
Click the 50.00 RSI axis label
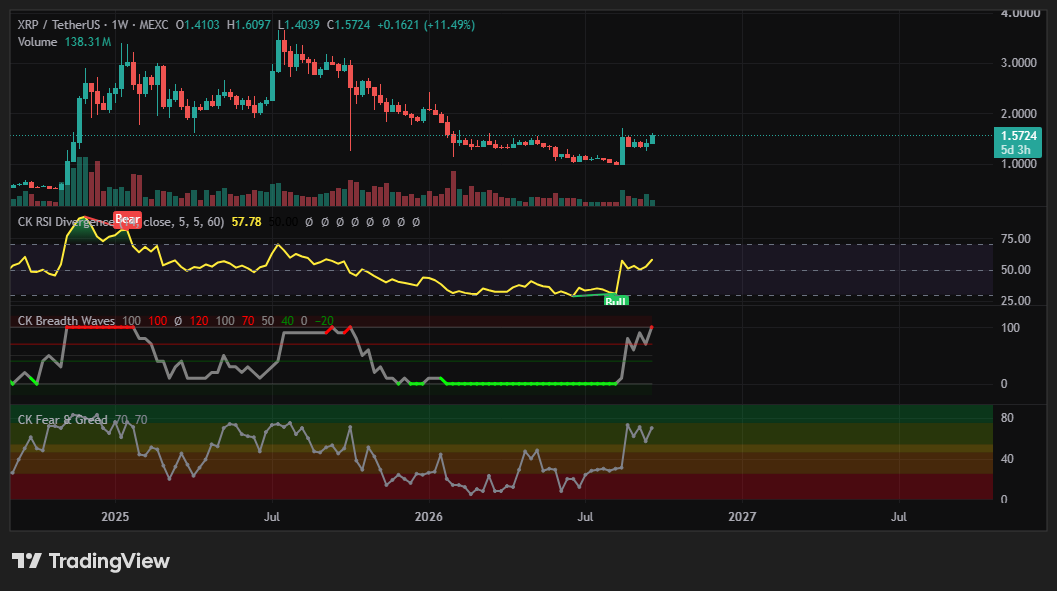[1015, 270]
